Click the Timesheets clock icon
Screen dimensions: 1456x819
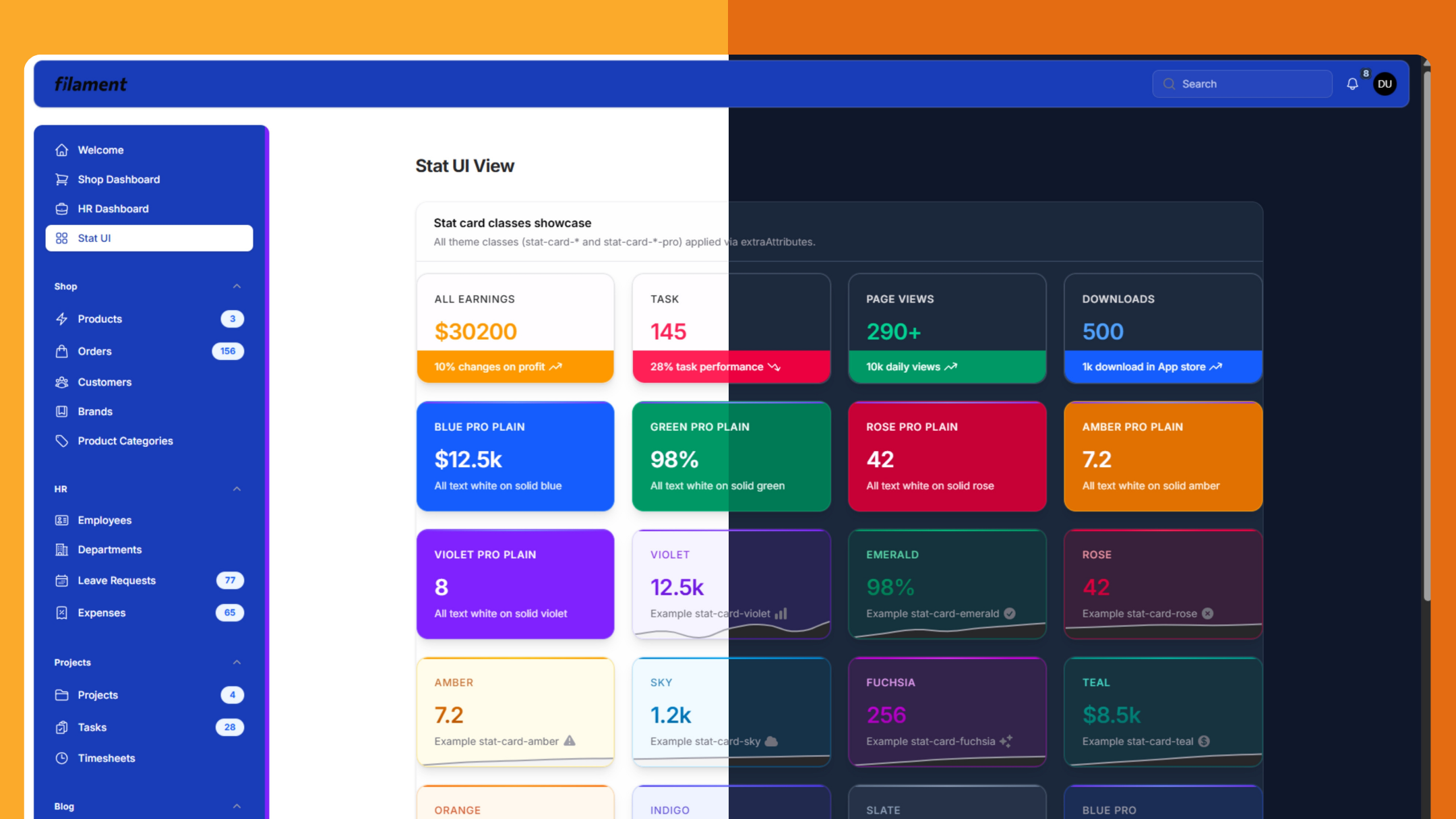(61, 758)
